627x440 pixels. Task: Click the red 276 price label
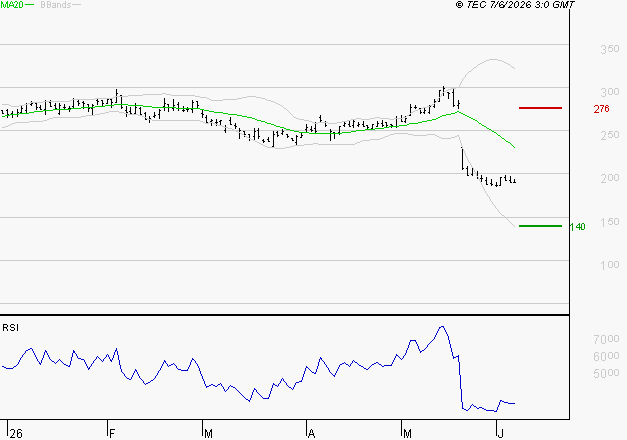click(601, 109)
